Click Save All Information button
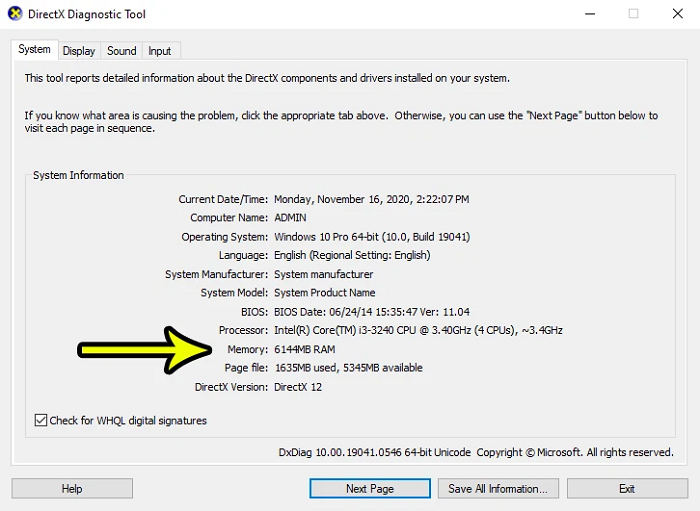The image size is (700, 511). pos(497,489)
